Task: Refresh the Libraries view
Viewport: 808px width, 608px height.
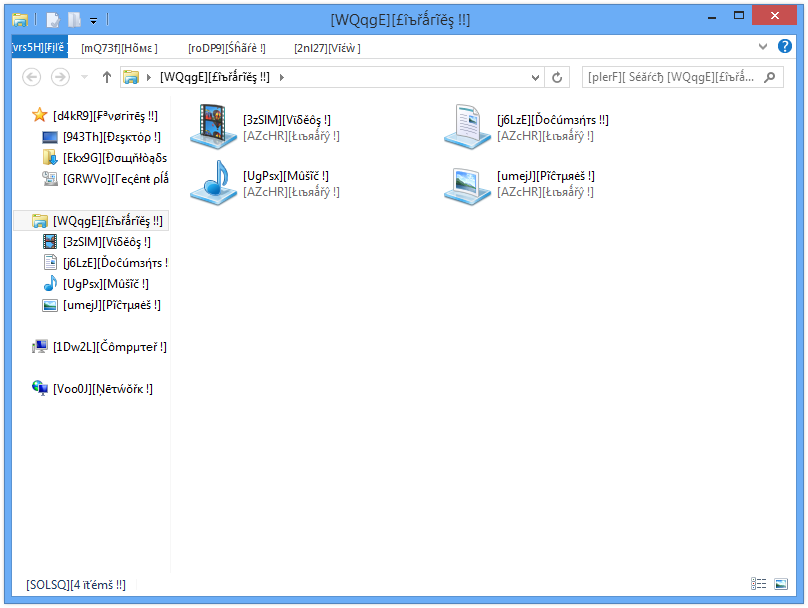Action: (557, 78)
